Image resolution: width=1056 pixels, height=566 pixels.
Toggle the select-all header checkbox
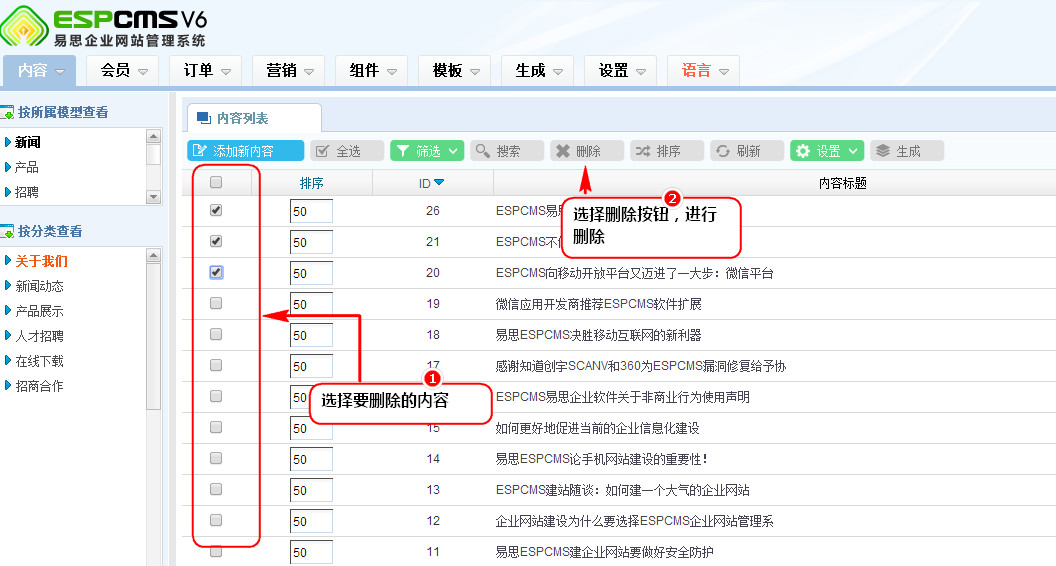point(216,182)
